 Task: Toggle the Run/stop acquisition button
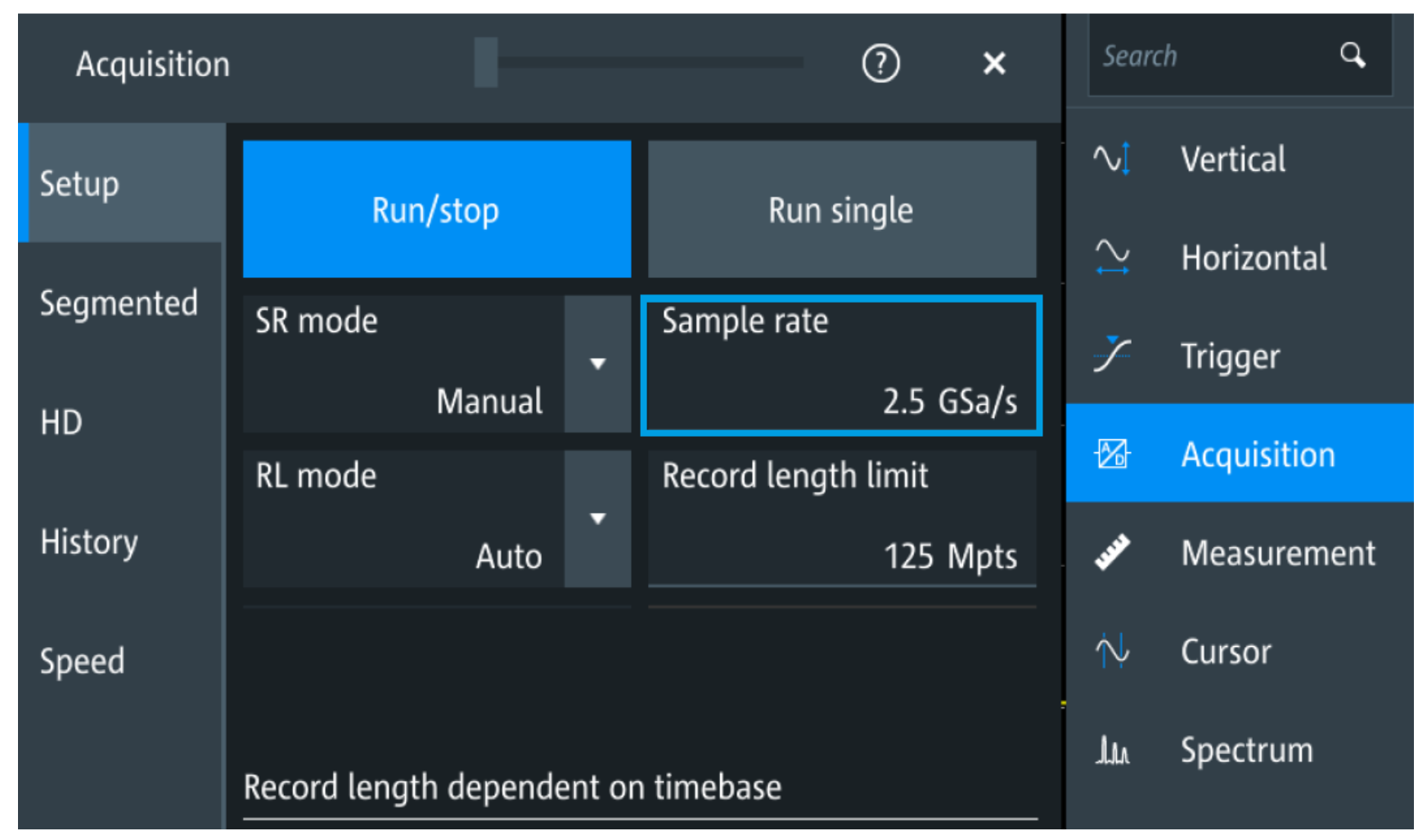(436, 209)
